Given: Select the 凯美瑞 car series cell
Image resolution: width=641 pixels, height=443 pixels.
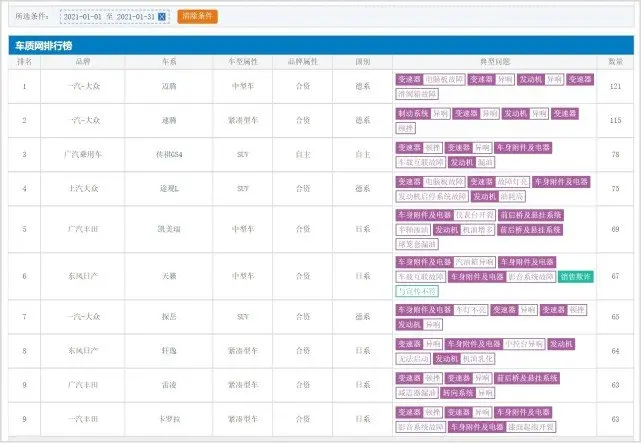Looking at the screenshot, I should pos(169,229).
